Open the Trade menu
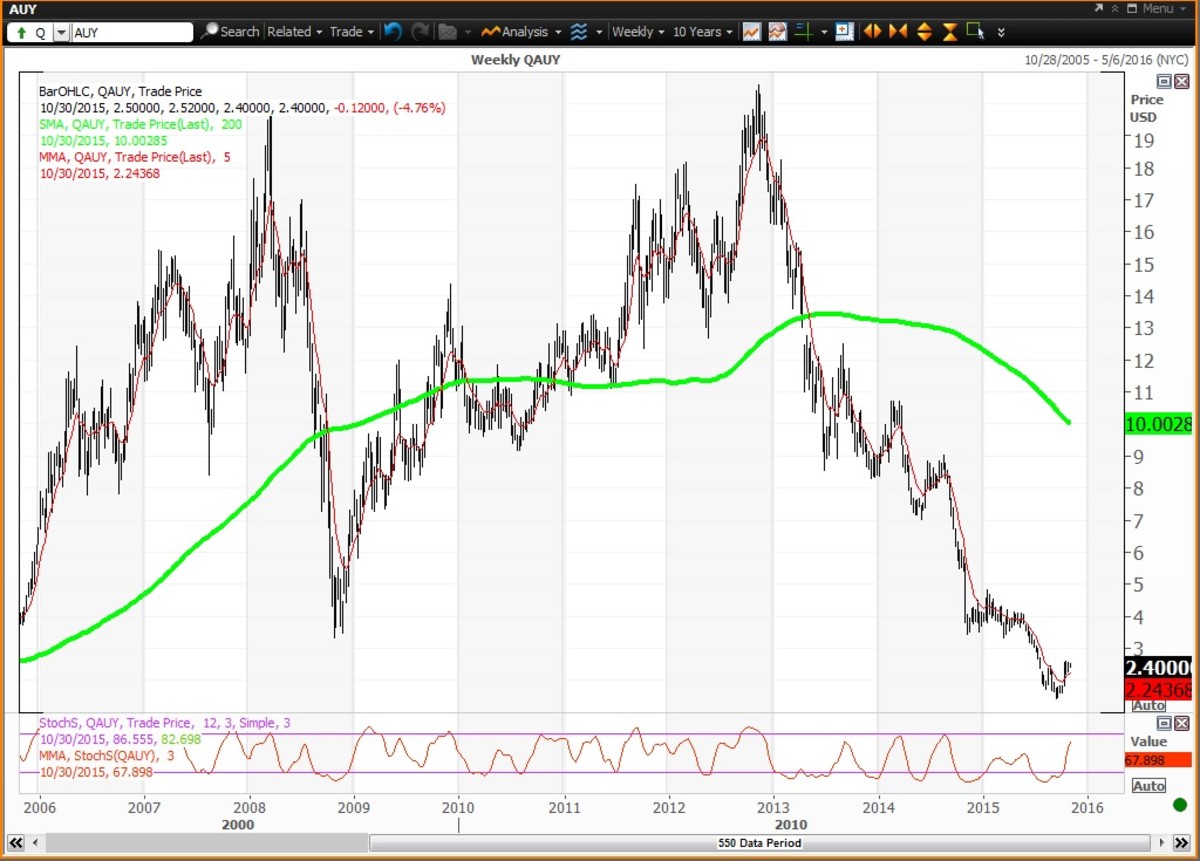 (x=351, y=32)
